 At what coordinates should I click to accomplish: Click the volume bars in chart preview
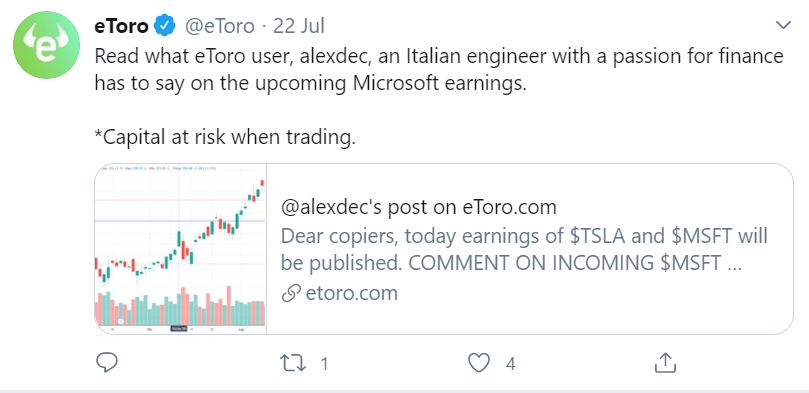(180, 308)
